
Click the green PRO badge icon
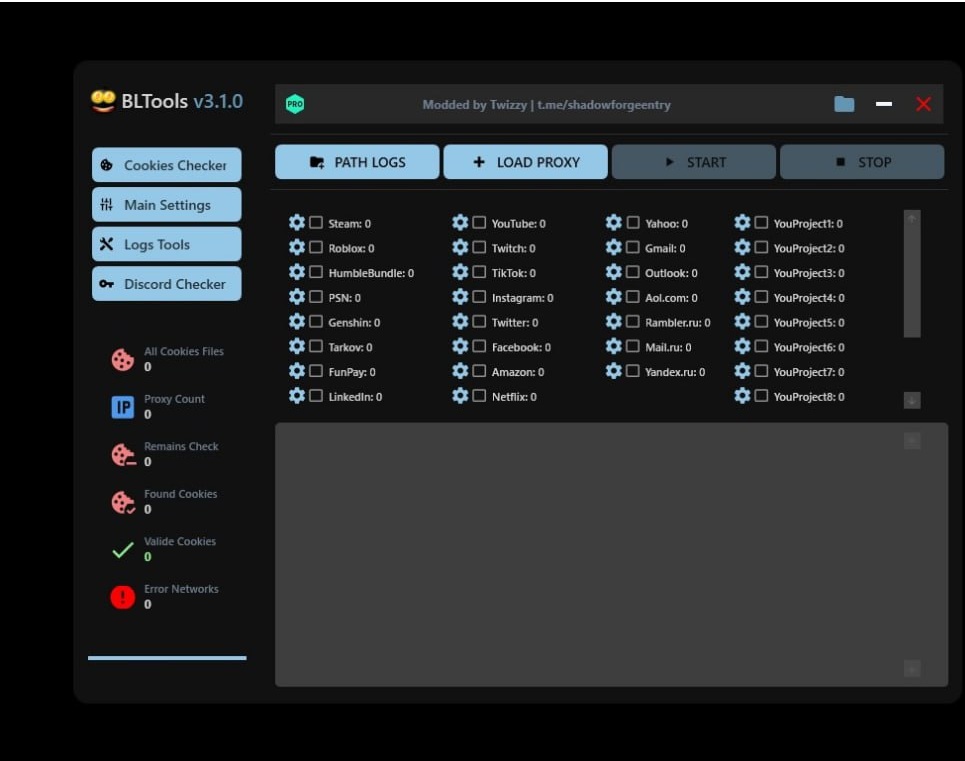[295, 104]
